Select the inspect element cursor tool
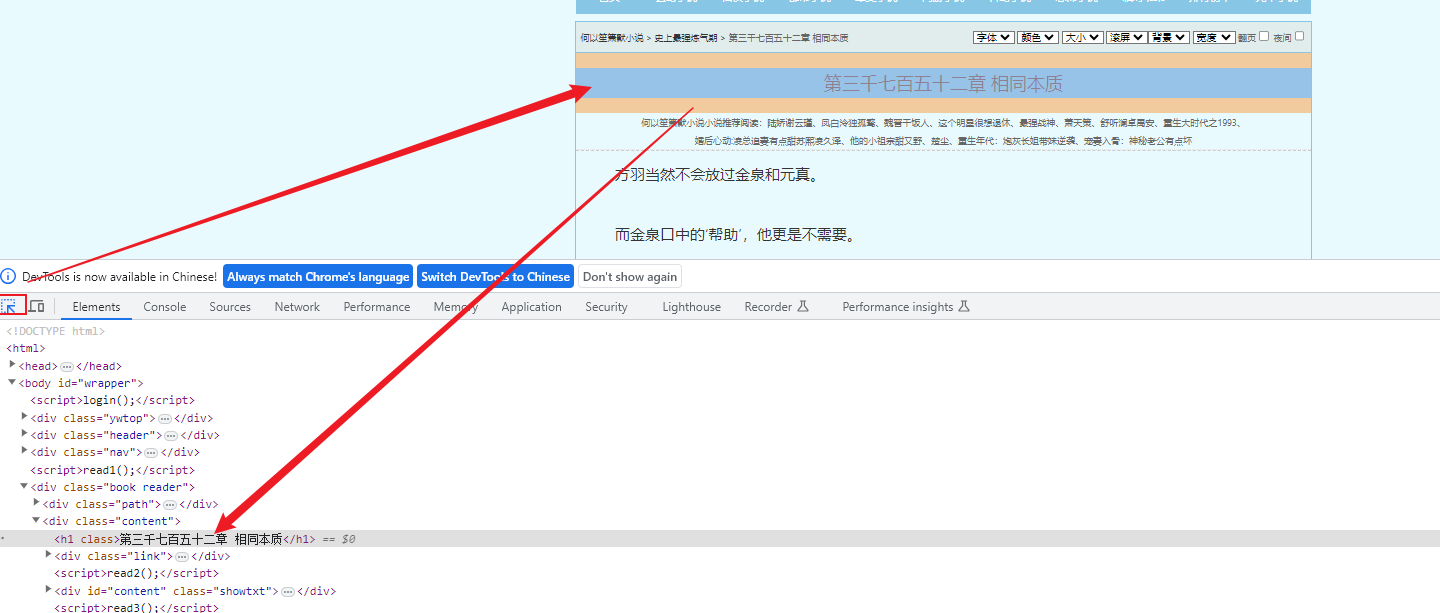 point(13,305)
